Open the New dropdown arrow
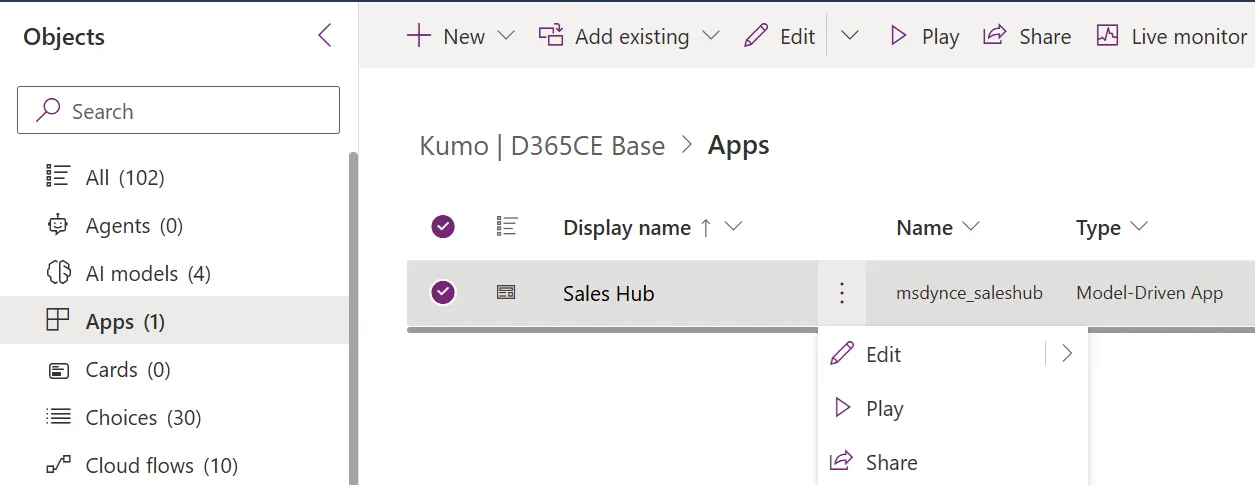Screen dimensions: 1255x485 [506, 36]
